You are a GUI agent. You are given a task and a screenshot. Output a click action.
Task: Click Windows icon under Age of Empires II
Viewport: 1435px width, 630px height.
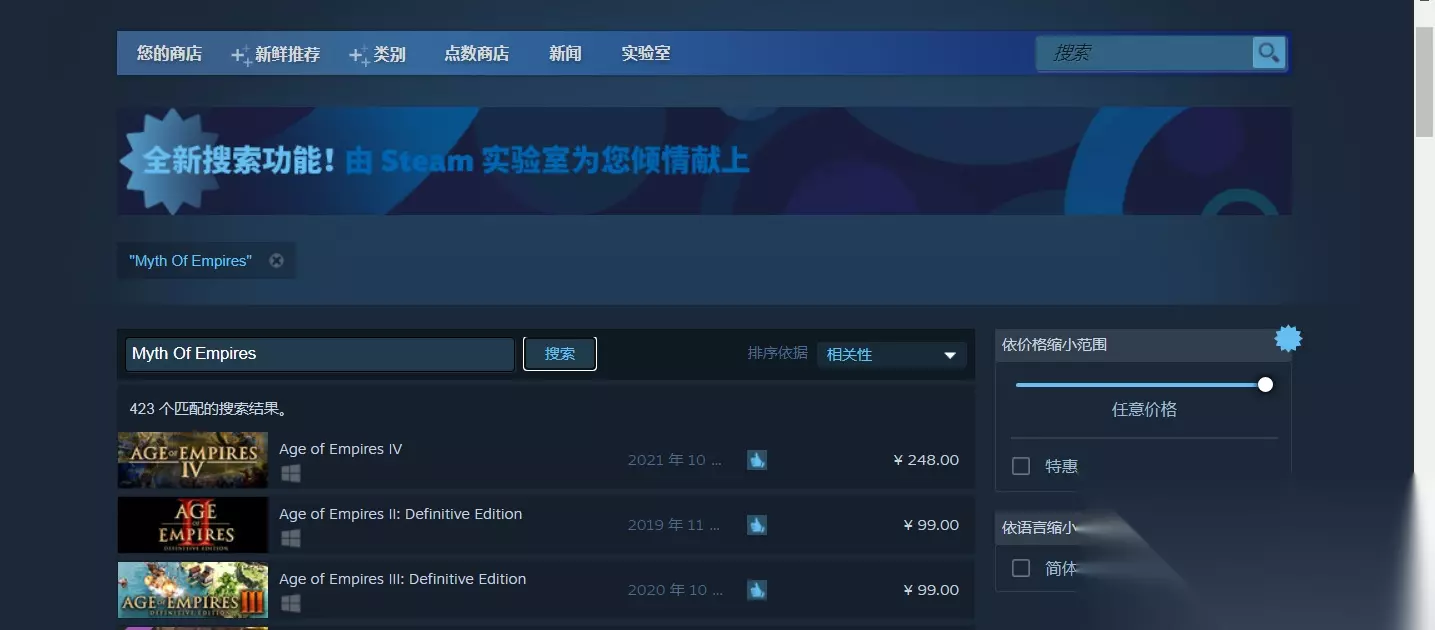[x=291, y=538]
